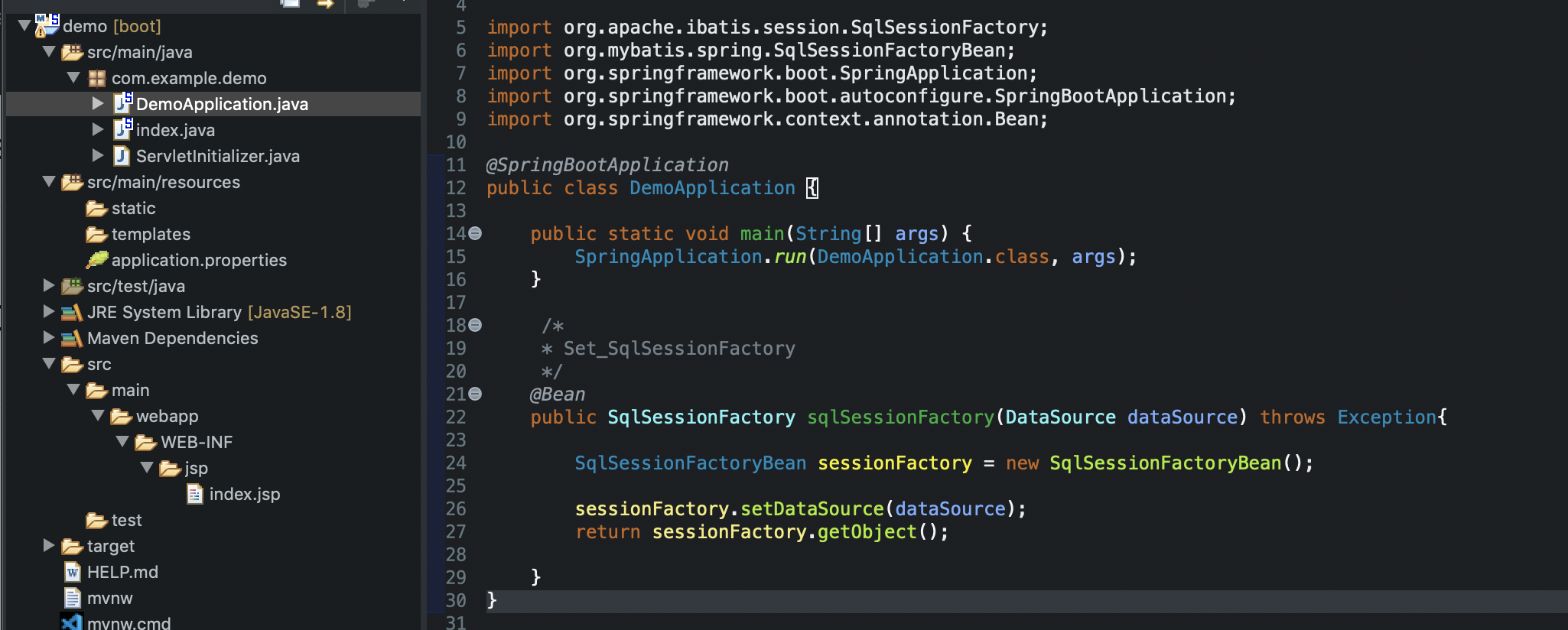Fold the comment block at line 18
1568x630 pixels.
click(x=475, y=325)
